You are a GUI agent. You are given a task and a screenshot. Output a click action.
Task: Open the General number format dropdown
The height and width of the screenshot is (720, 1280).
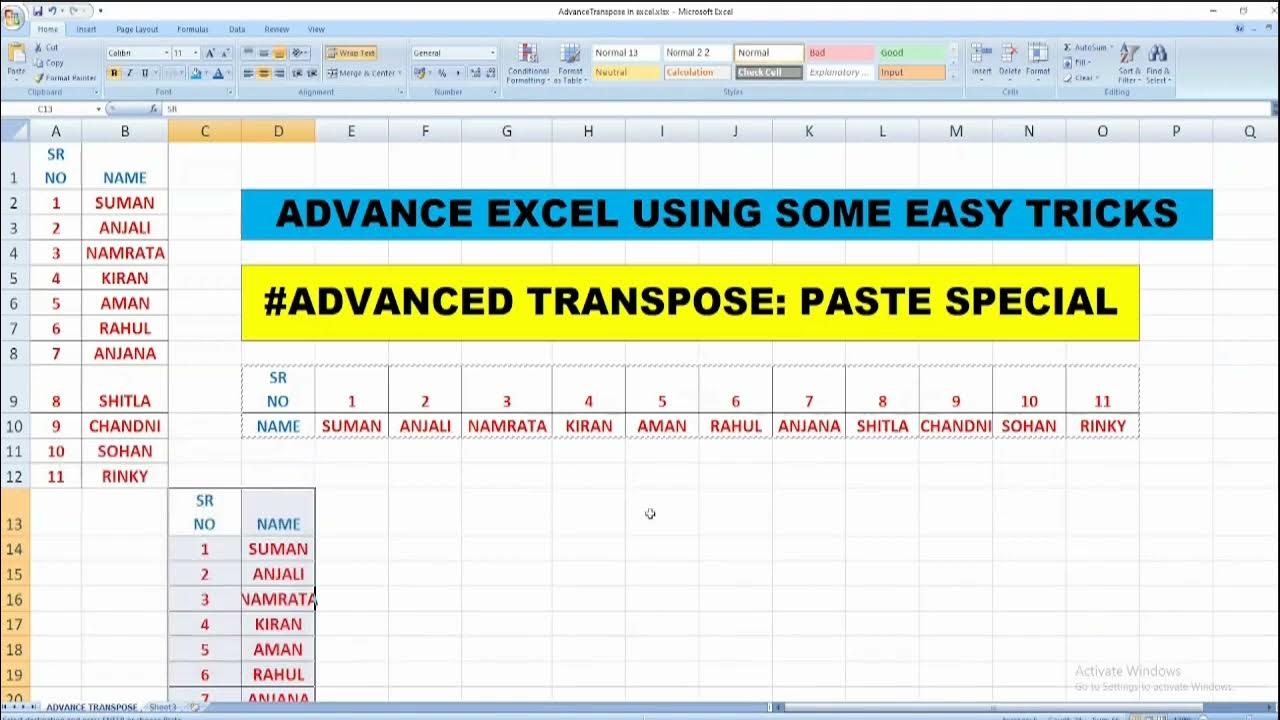pos(492,53)
